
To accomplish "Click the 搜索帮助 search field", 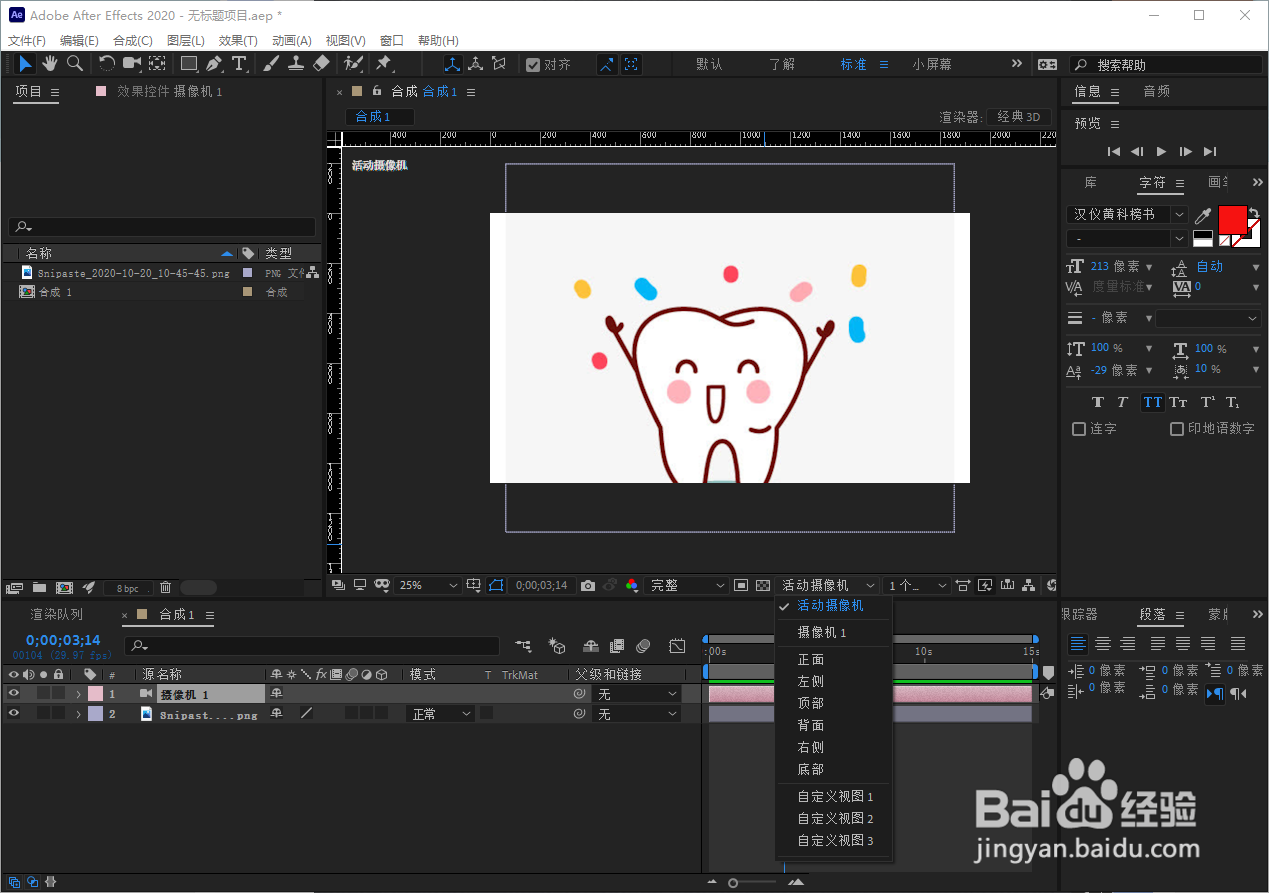I will point(1166,64).
